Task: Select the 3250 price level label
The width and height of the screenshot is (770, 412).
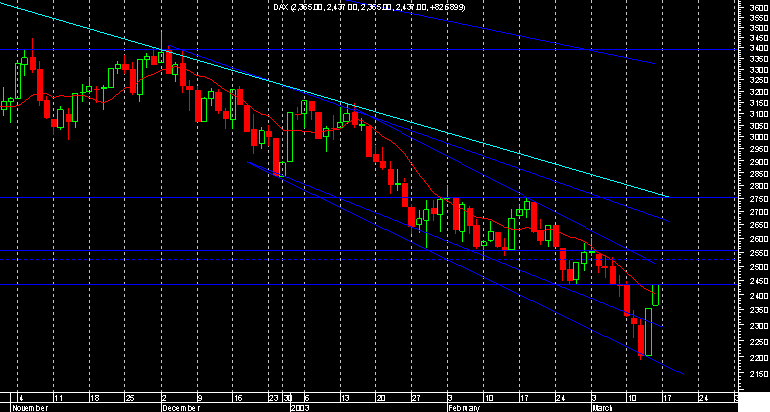Action: [x=759, y=81]
